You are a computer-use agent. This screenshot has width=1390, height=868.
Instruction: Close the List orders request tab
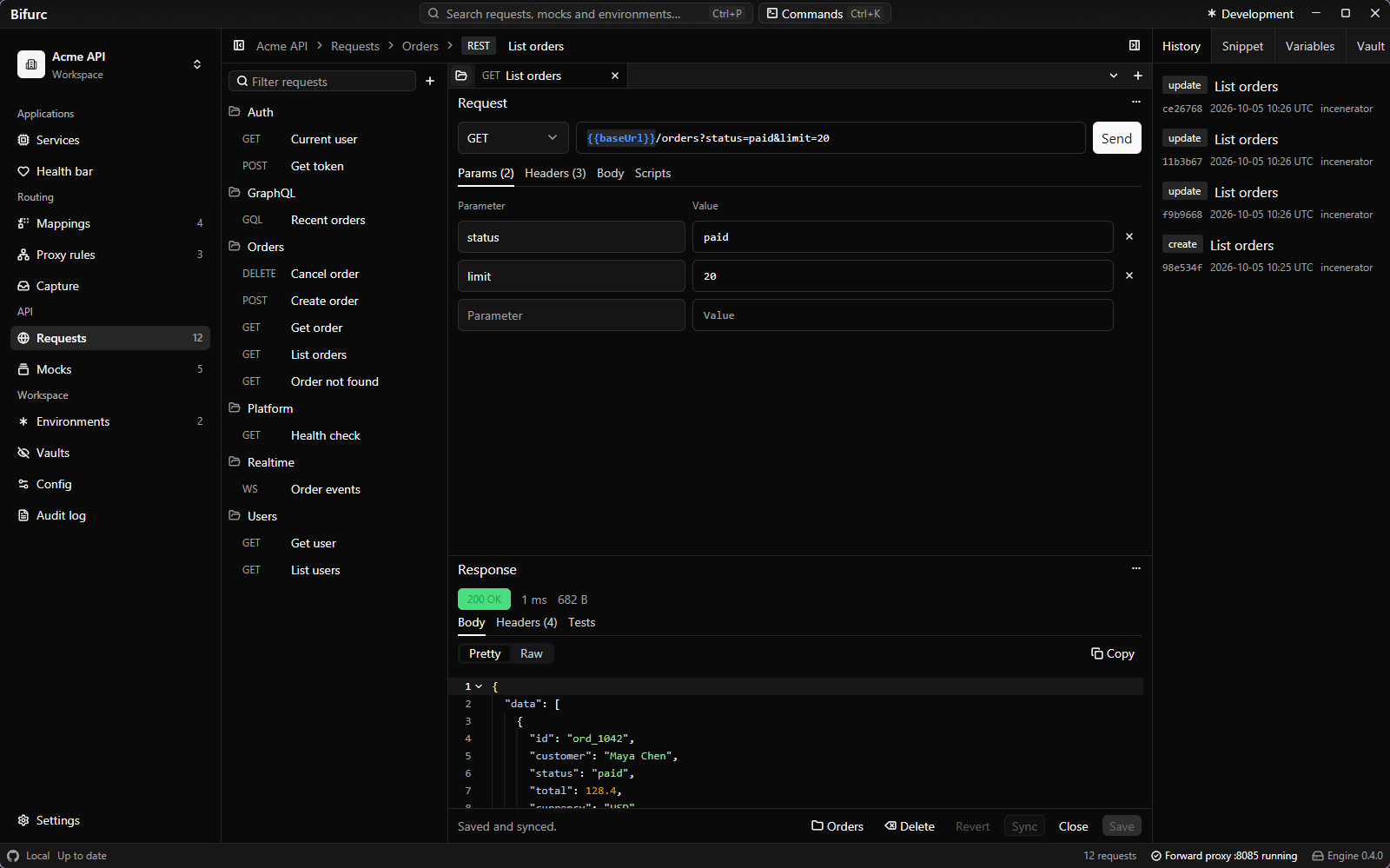tap(615, 76)
